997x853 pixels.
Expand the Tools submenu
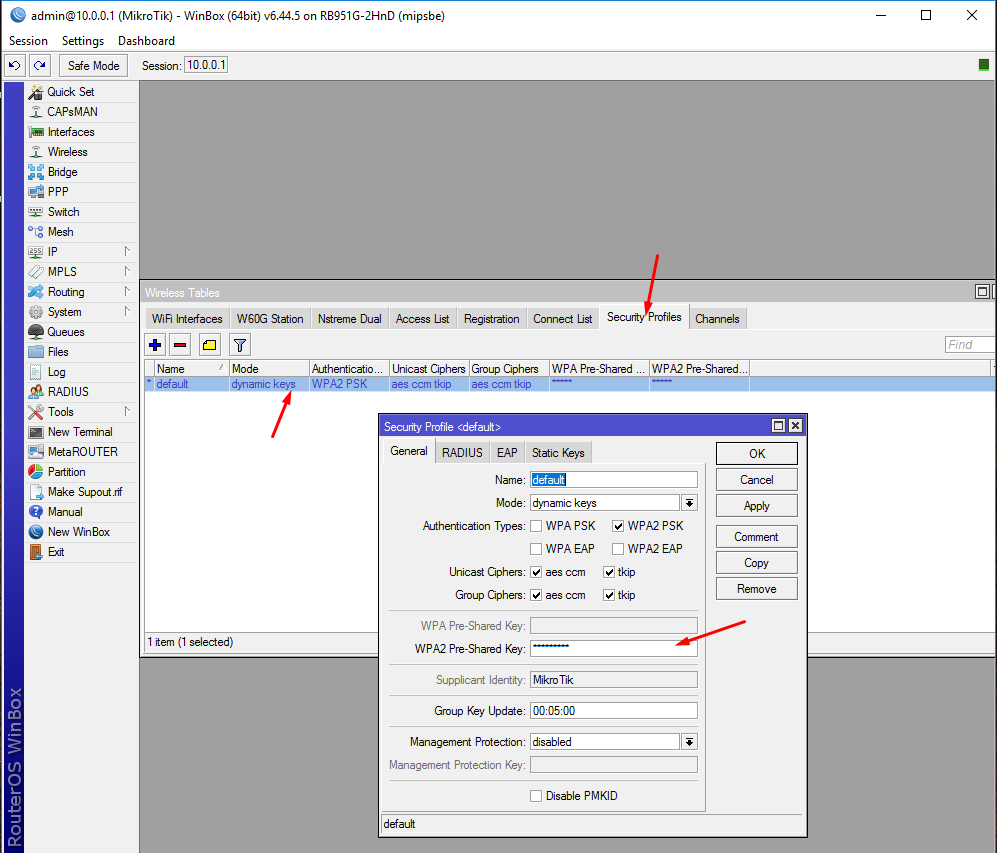127,412
